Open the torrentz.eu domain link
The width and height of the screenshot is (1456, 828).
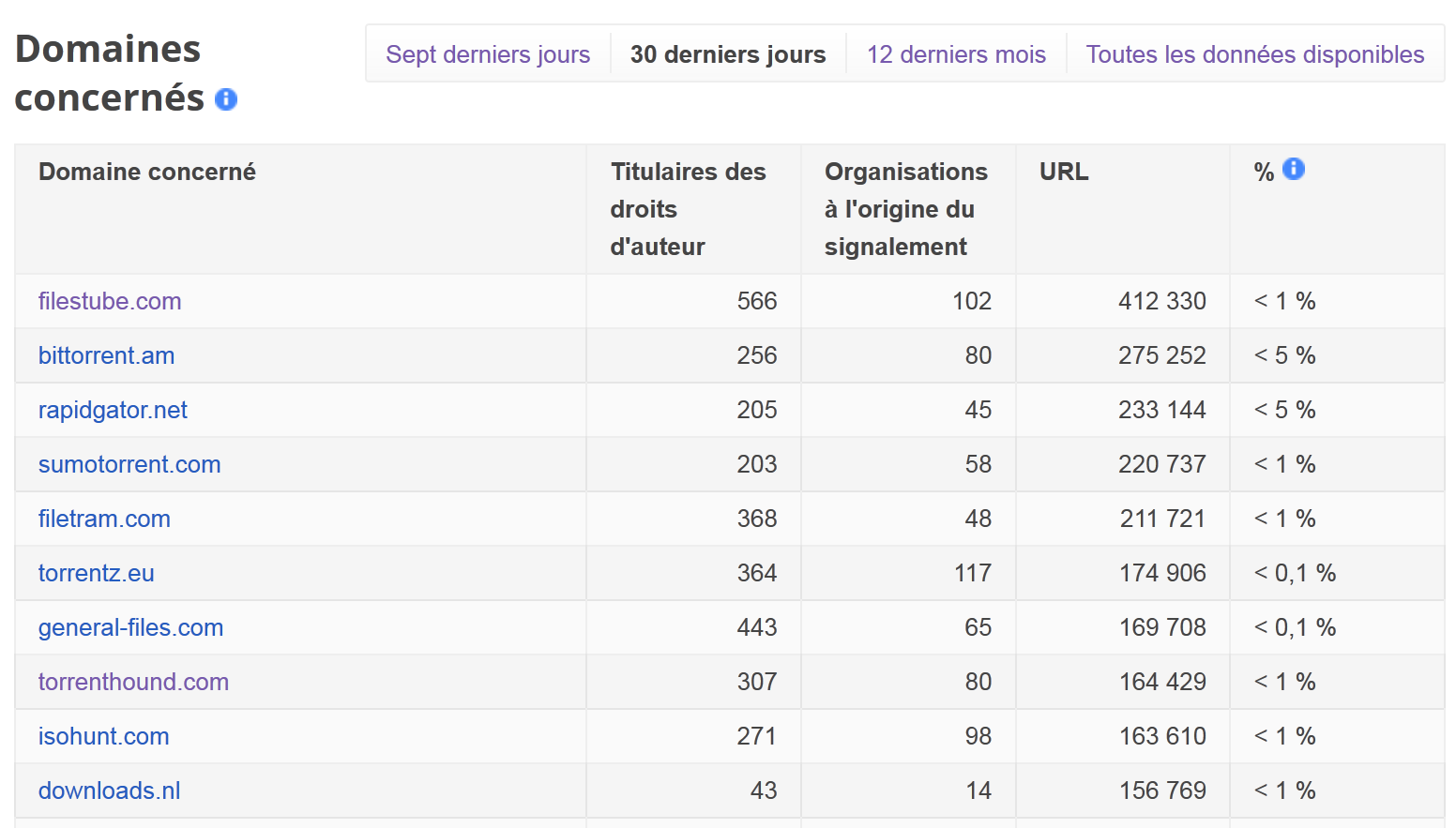(x=96, y=573)
